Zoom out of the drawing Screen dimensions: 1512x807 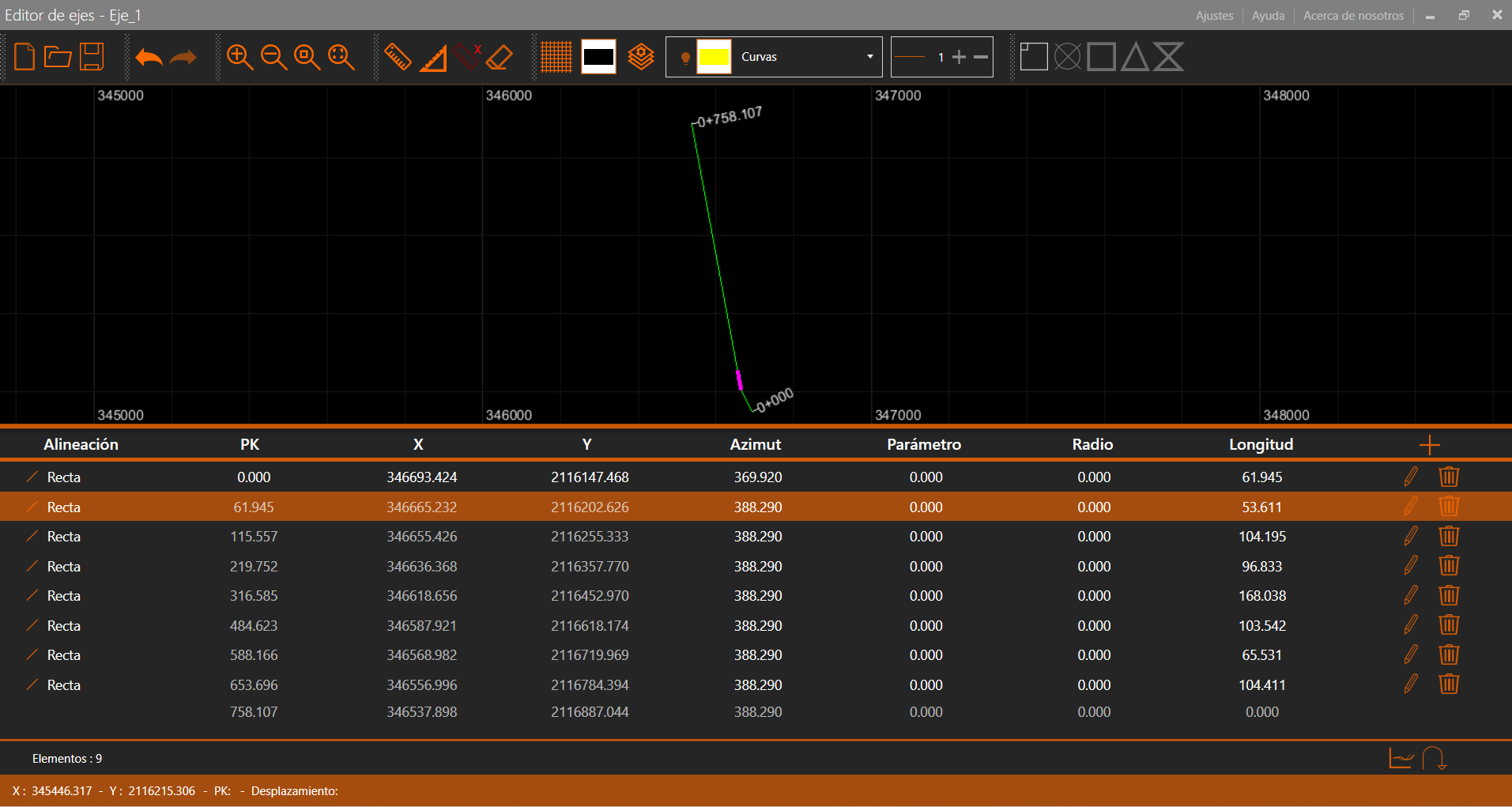pos(273,57)
